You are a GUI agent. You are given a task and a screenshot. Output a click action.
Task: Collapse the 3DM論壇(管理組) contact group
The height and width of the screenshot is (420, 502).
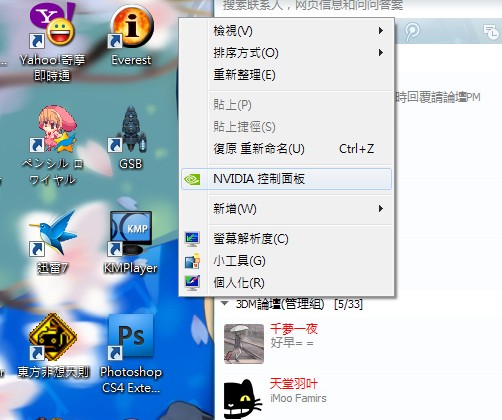[x=224, y=303]
